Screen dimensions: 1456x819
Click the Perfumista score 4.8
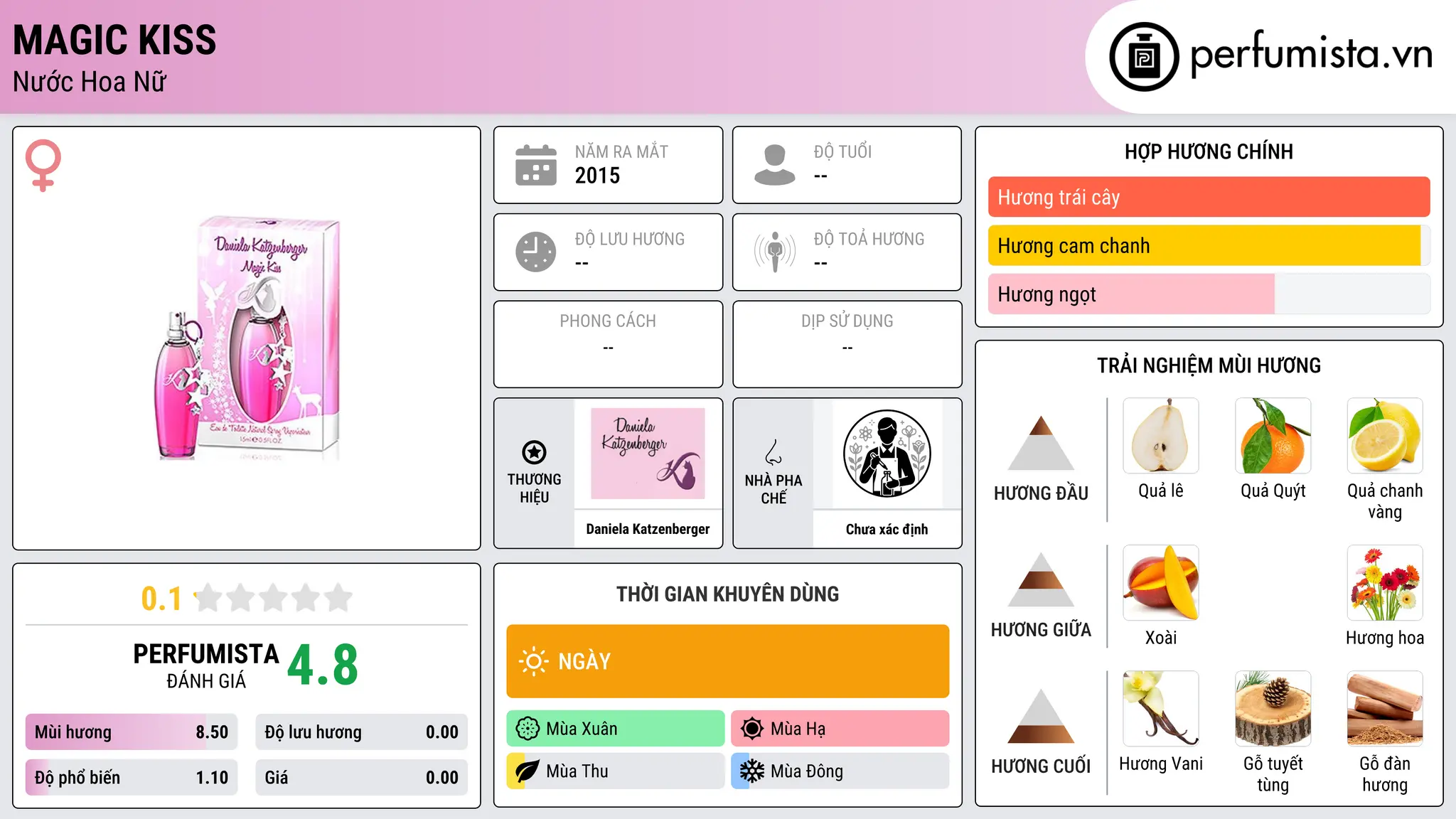point(323,665)
